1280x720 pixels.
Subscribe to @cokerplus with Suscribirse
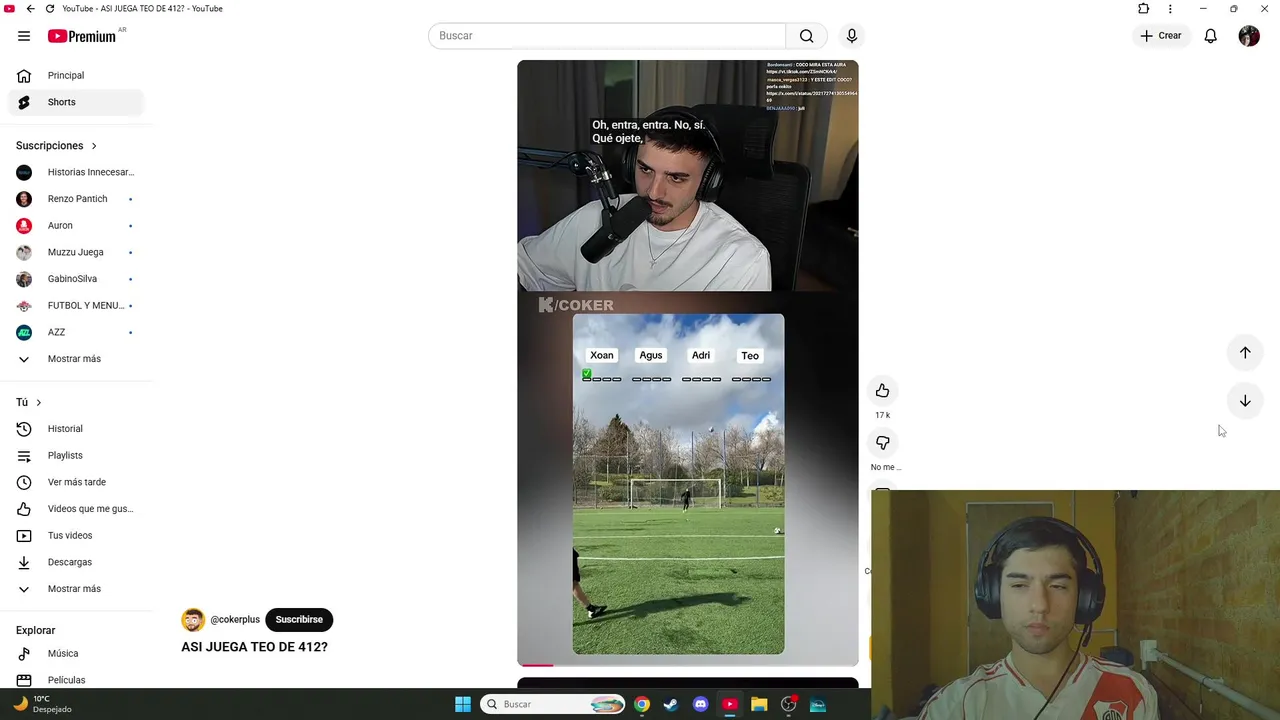coord(299,620)
